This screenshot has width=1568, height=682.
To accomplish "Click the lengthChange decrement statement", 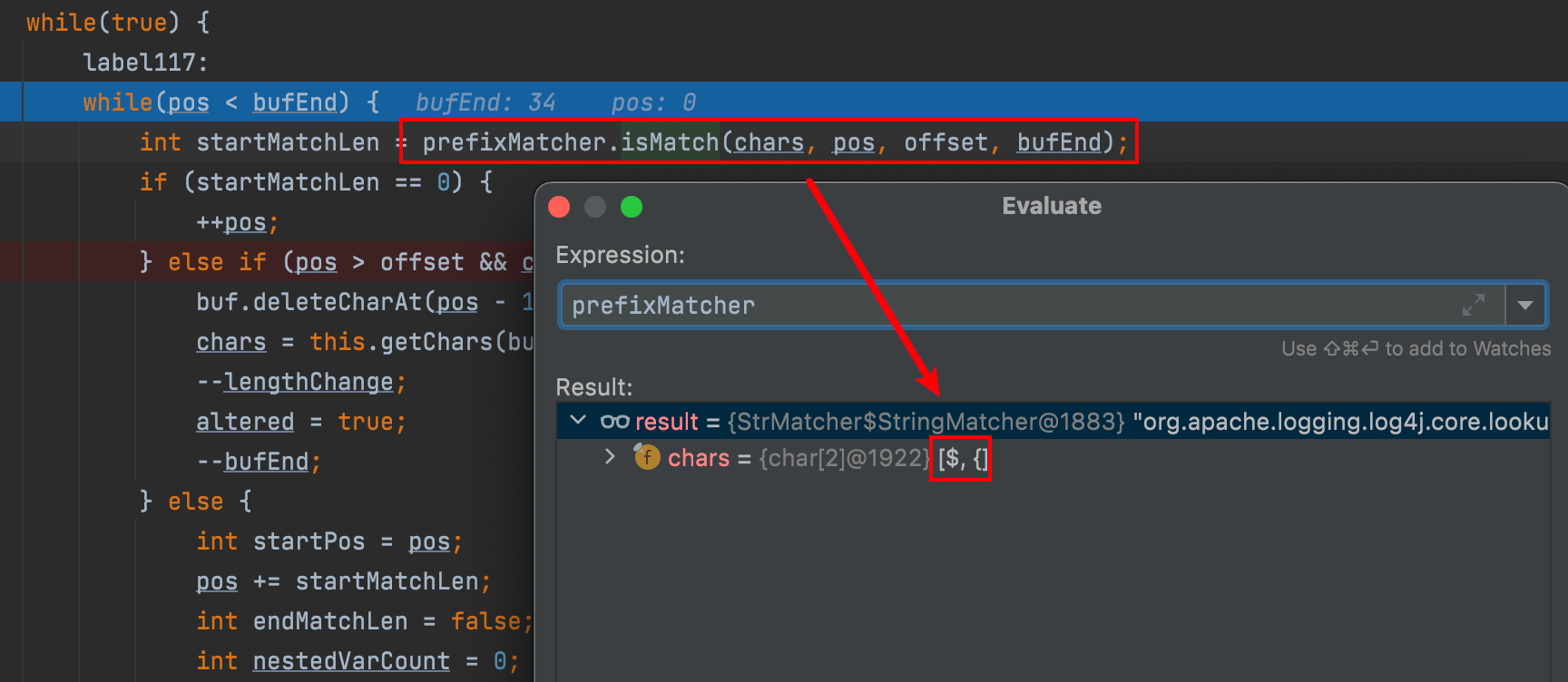I will coord(300,382).
